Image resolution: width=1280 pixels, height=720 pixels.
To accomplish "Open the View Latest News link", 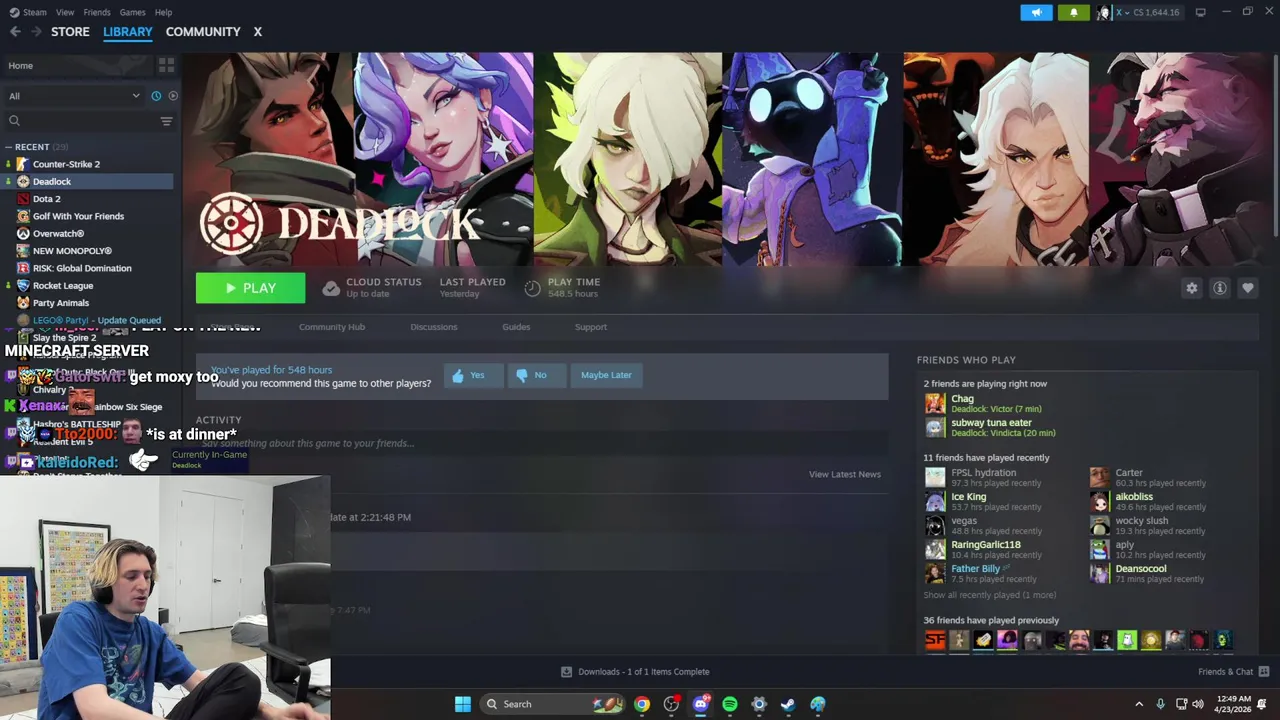I will (845, 474).
